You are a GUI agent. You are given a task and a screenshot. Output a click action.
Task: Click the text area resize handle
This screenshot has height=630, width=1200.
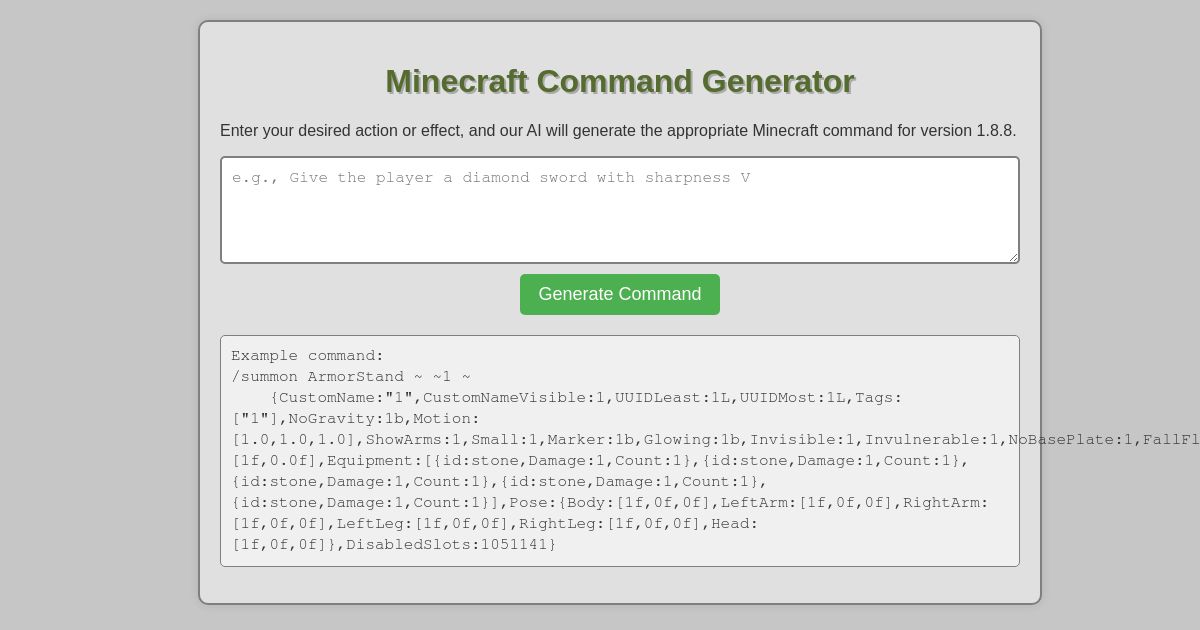pos(1012,257)
